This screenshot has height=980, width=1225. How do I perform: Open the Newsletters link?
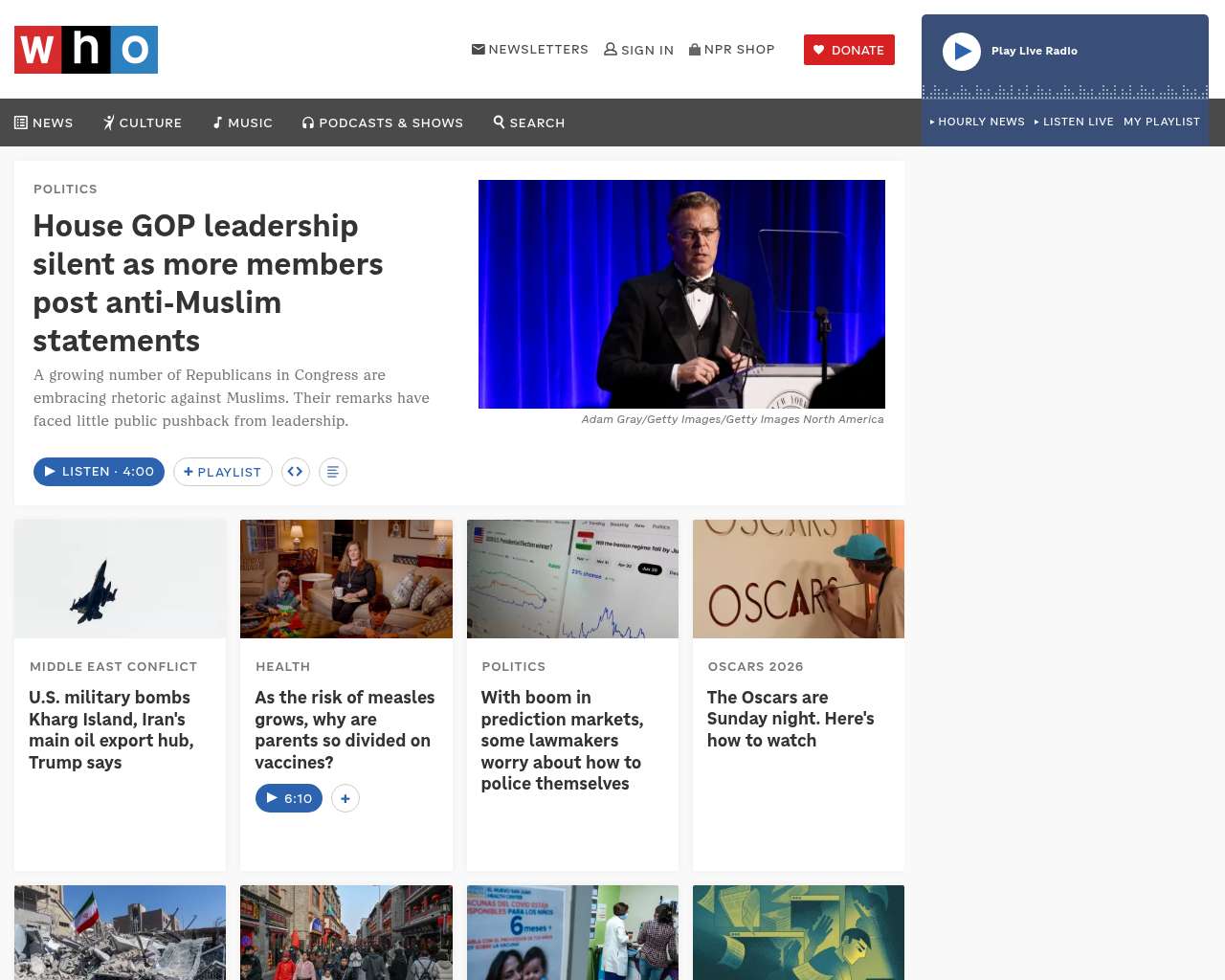(530, 50)
